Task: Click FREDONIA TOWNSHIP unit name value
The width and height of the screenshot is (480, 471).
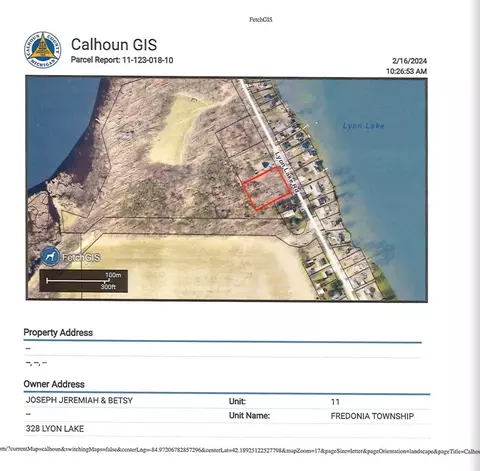Action: [x=372, y=416]
